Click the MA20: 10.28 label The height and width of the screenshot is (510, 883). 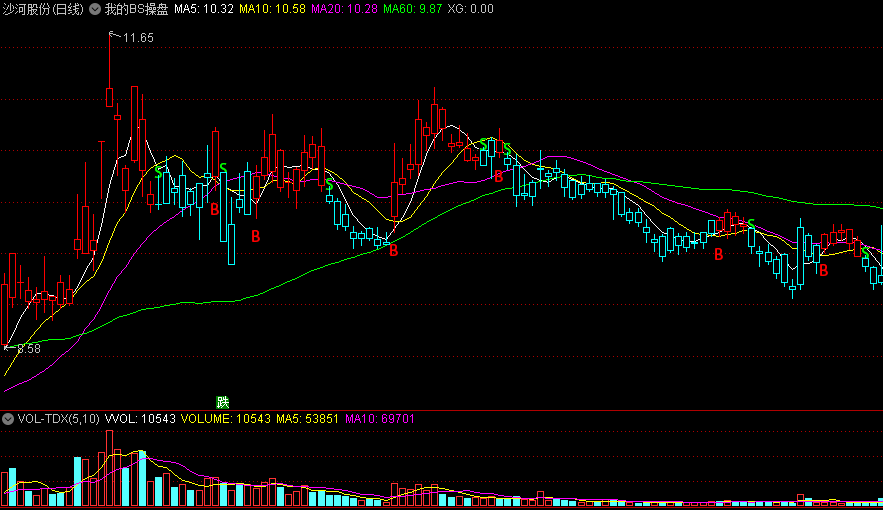coord(344,9)
